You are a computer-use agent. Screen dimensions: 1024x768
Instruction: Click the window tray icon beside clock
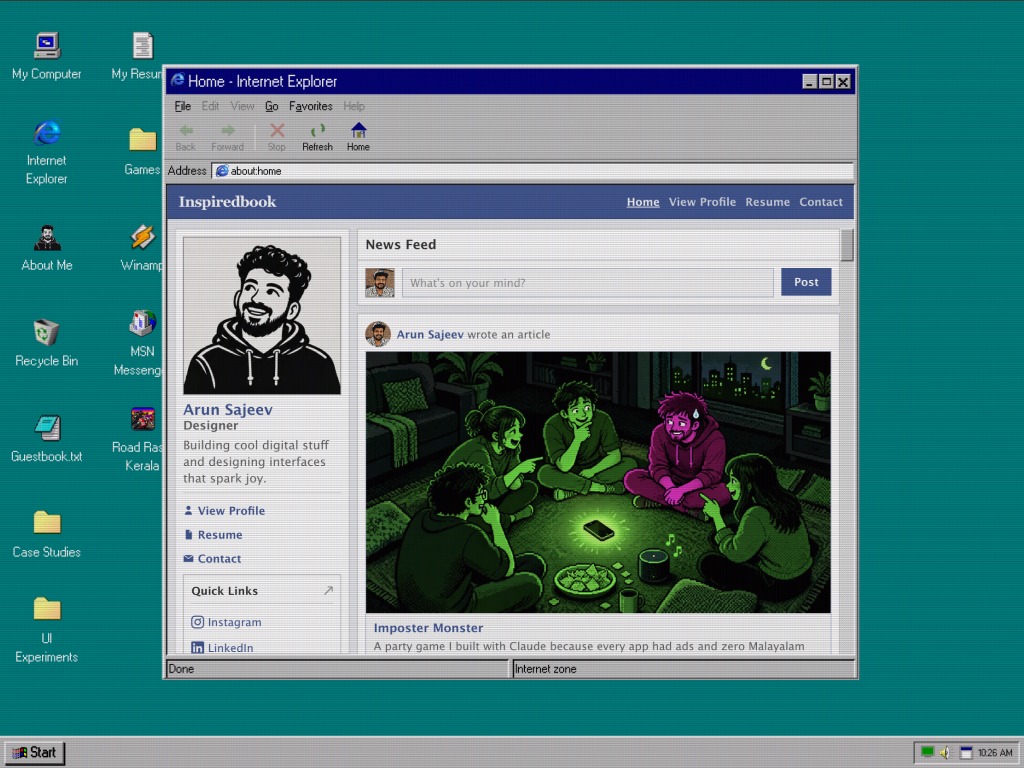(x=966, y=753)
